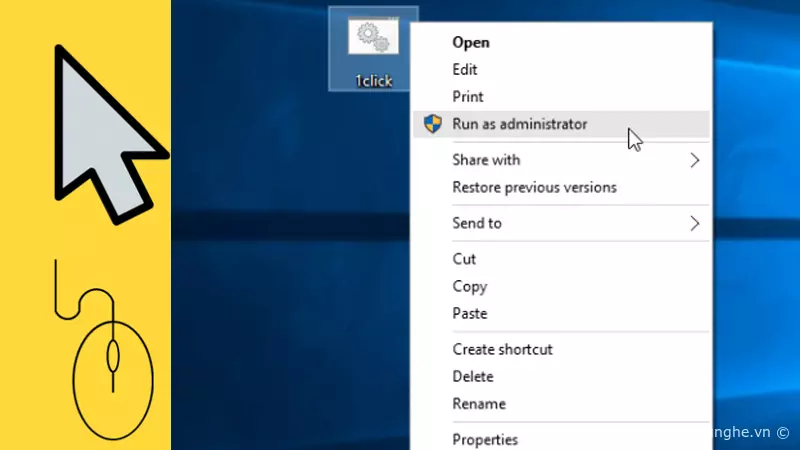Choose Paste from the context menu
The width and height of the screenshot is (800, 450).
point(470,313)
